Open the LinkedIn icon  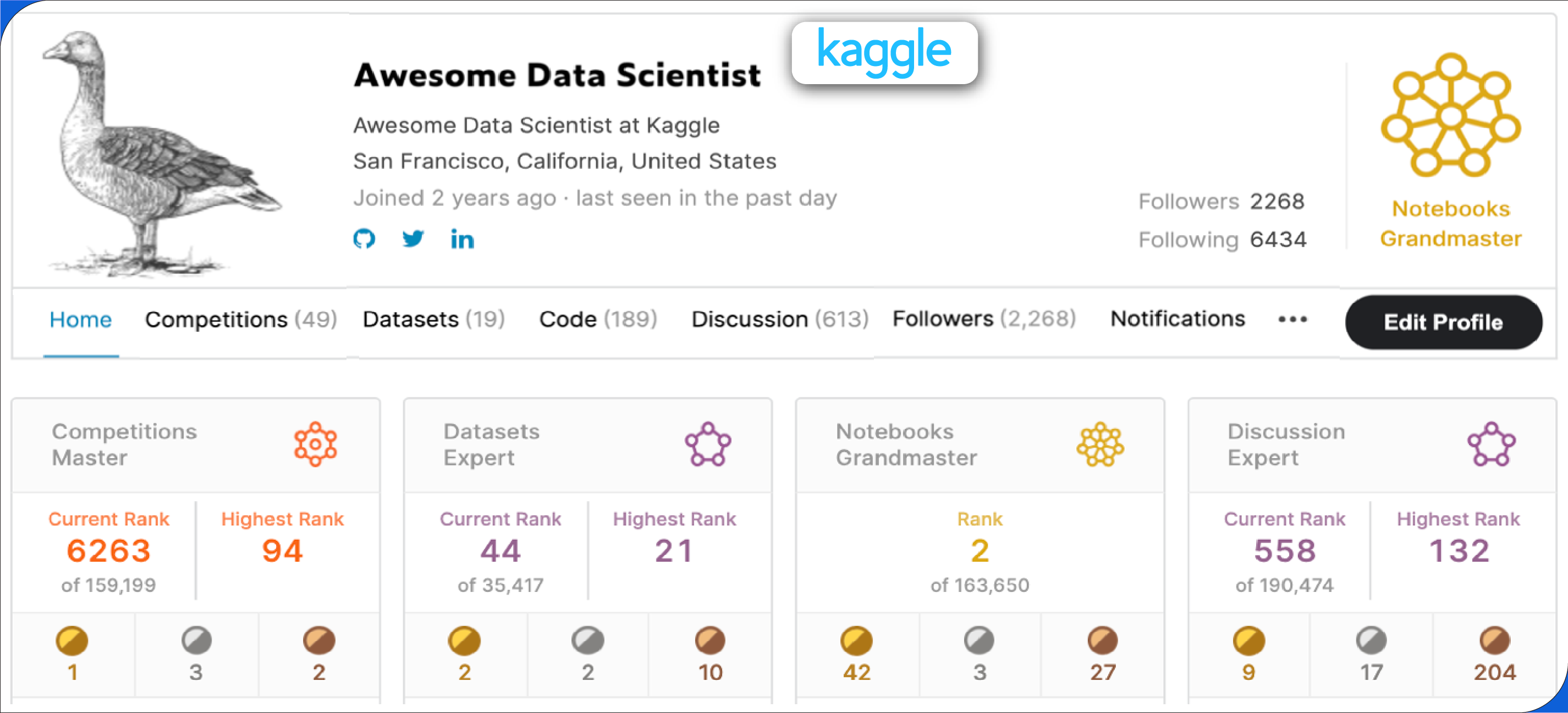point(461,239)
